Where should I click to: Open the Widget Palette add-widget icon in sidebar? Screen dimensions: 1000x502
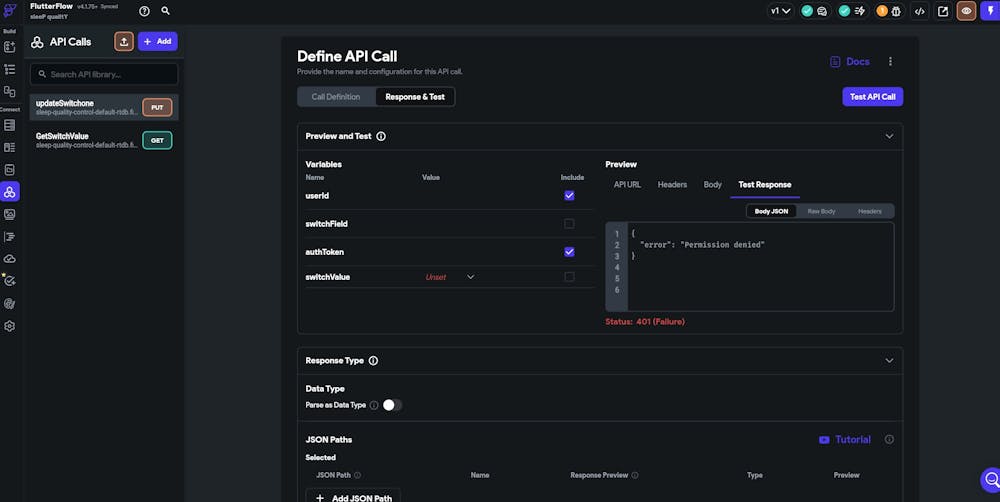[10, 47]
